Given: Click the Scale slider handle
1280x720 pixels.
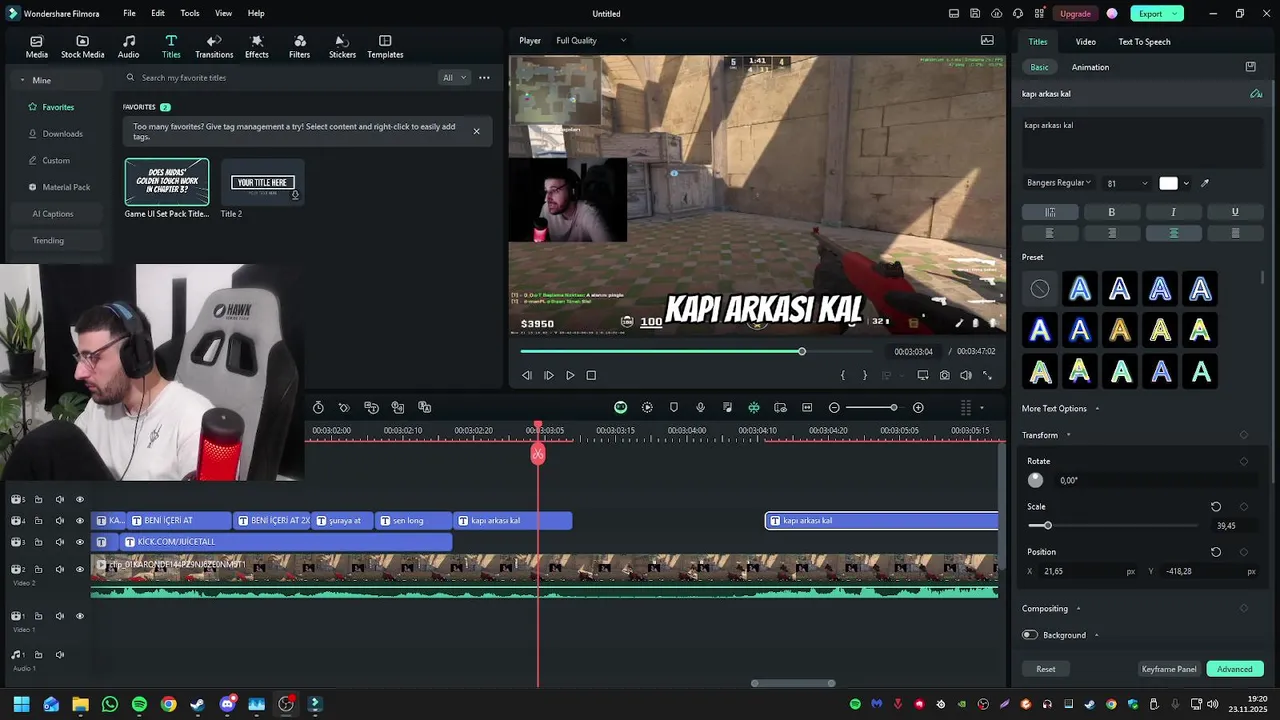Looking at the screenshot, I should (x=1047, y=525).
